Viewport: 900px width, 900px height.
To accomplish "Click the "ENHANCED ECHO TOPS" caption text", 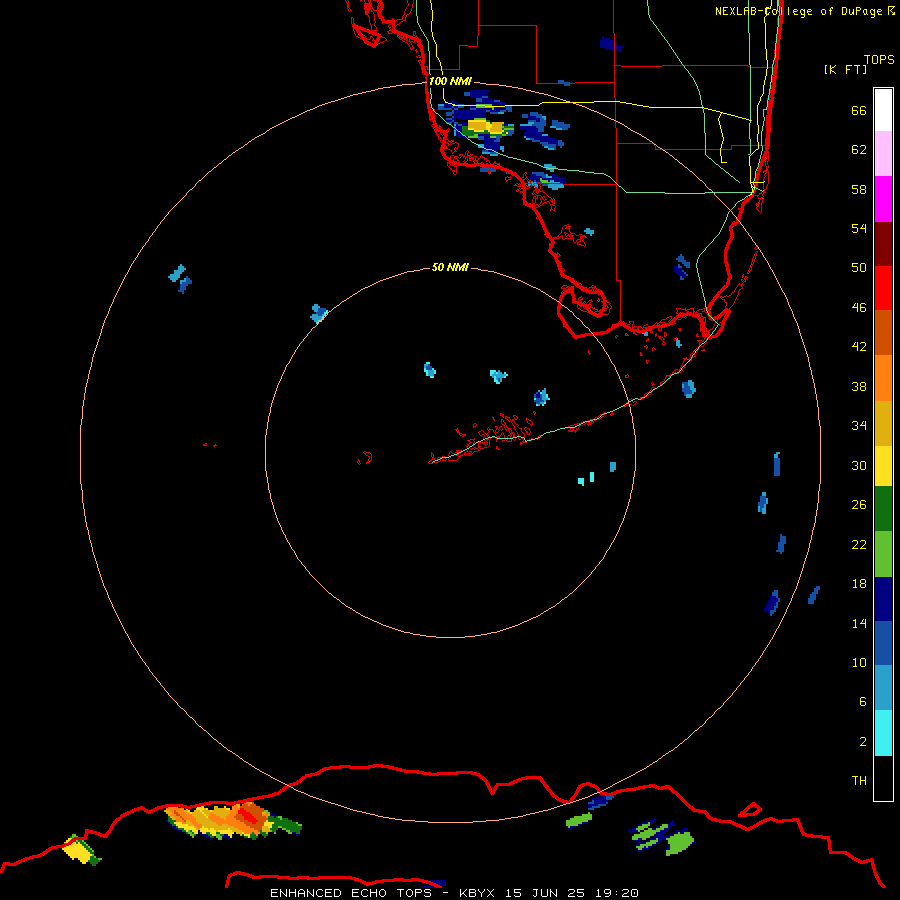I will point(351,893).
